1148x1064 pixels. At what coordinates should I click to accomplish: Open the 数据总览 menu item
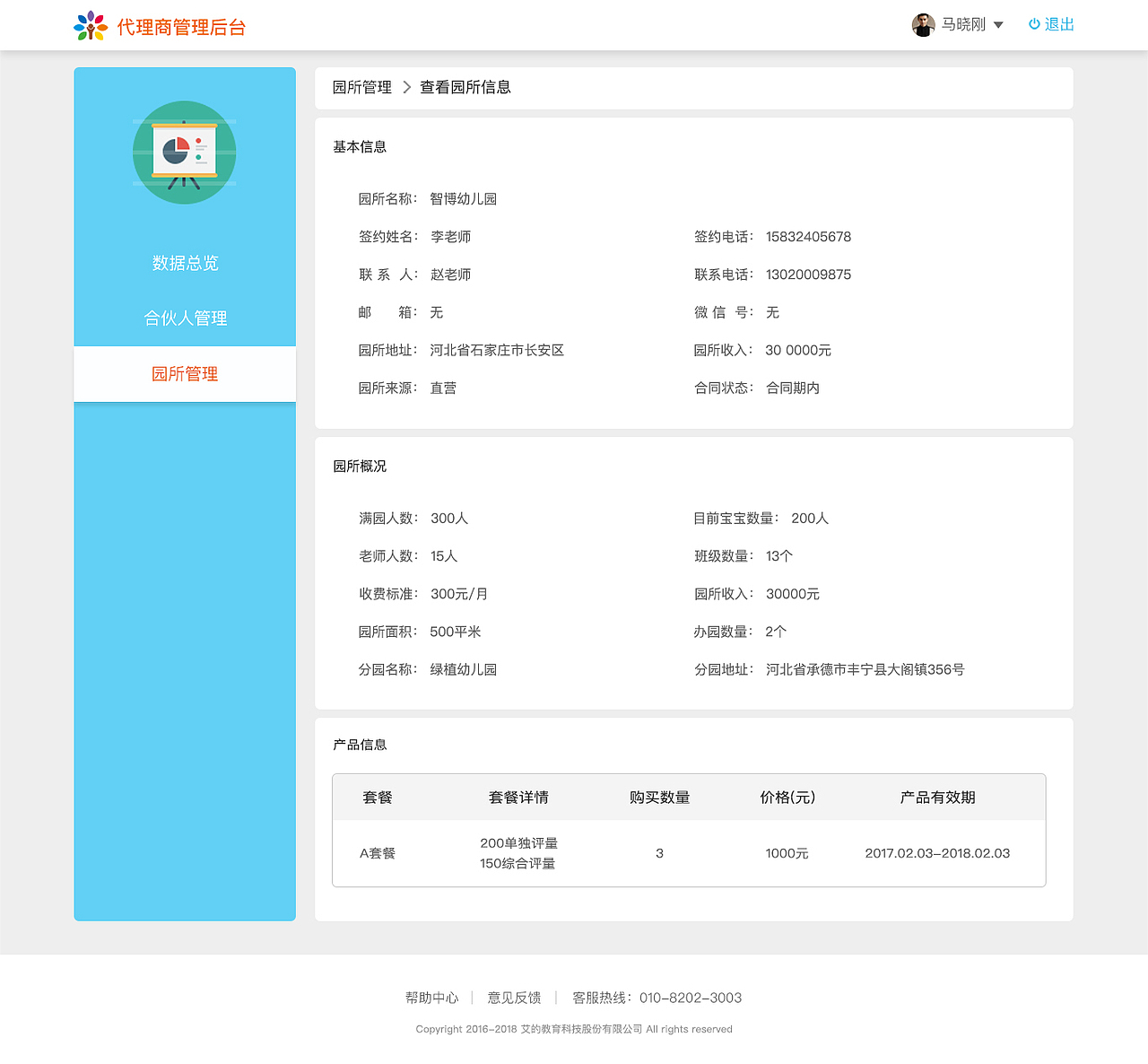(185, 263)
